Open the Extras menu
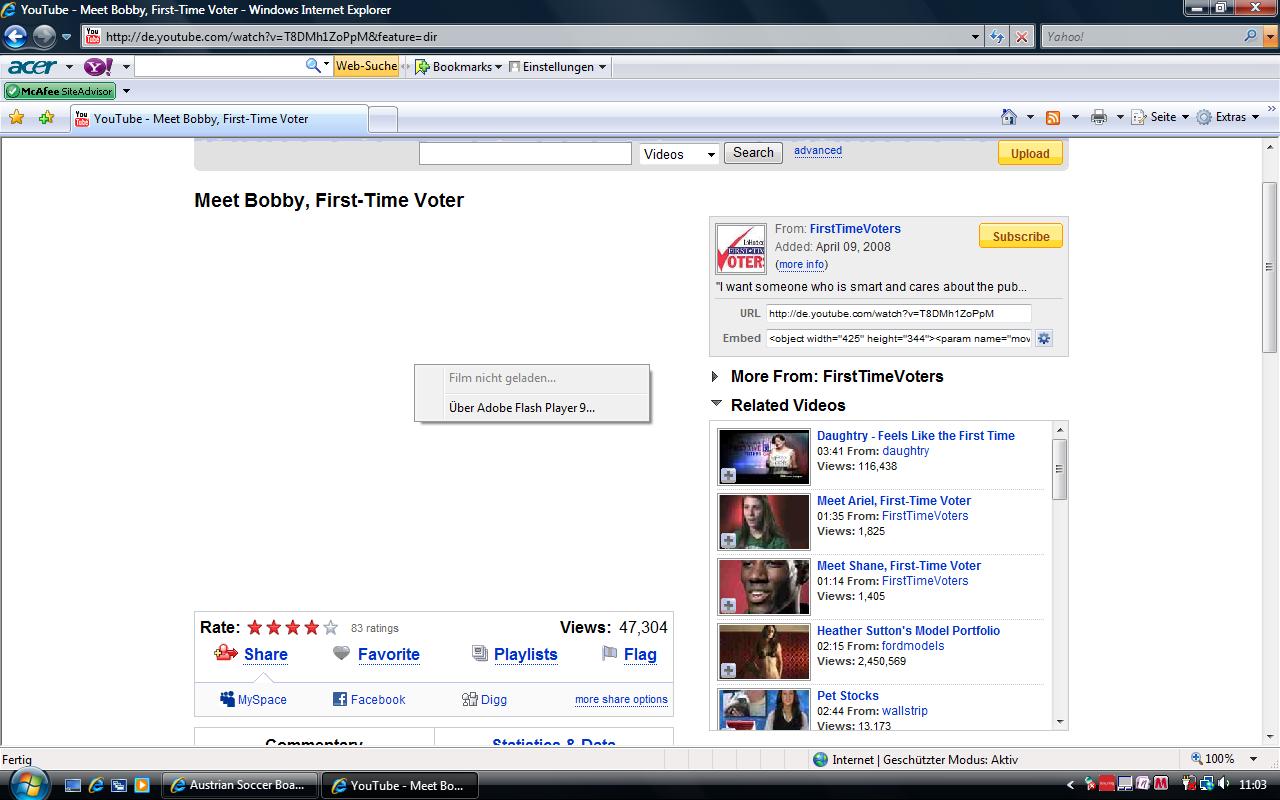Image resolution: width=1280 pixels, height=800 pixels. coord(1228,117)
